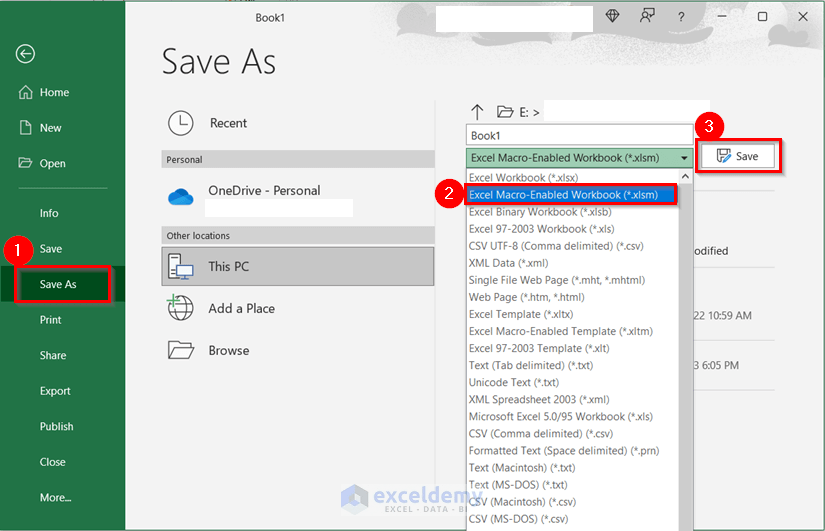Click the E: path breadcrumb
Image resolution: width=825 pixels, height=531 pixels.
tap(529, 112)
